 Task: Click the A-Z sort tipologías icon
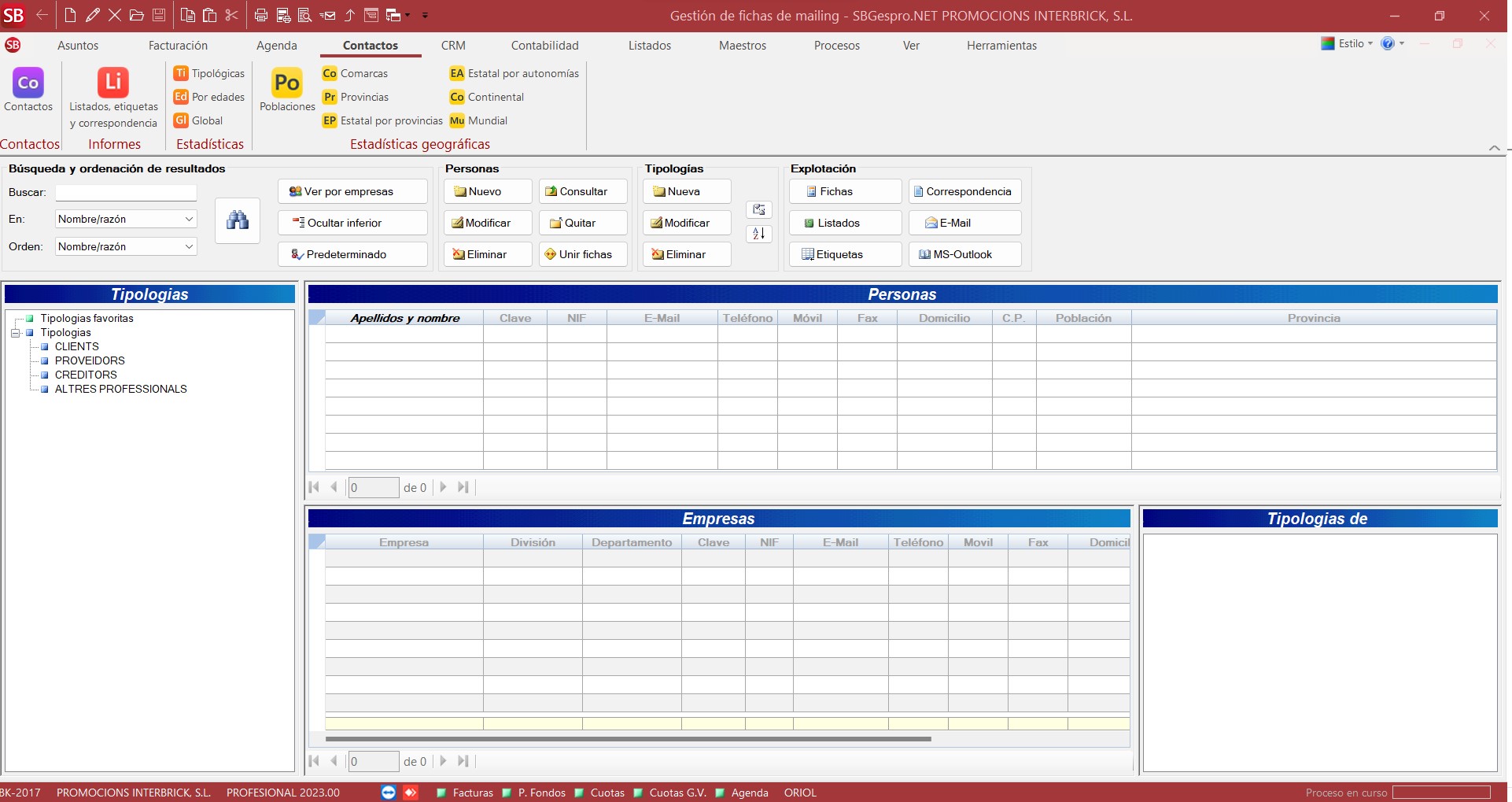[x=759, y=234]
